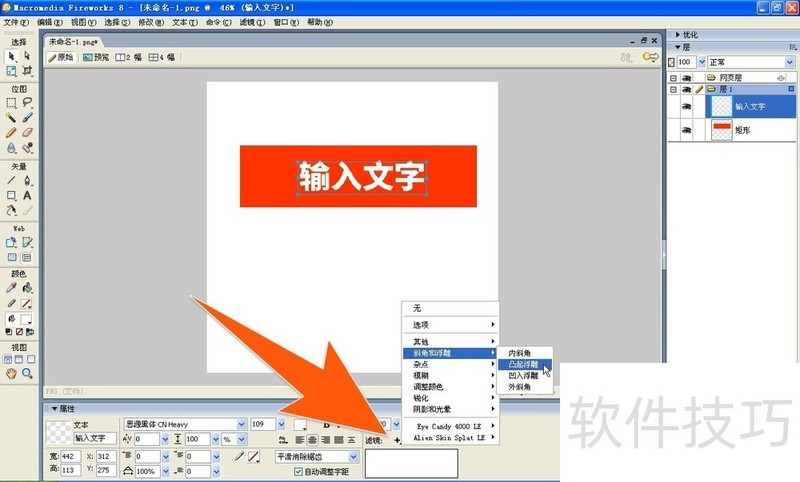
Task: Set text alignment to right
Action: tap(325, 440)
